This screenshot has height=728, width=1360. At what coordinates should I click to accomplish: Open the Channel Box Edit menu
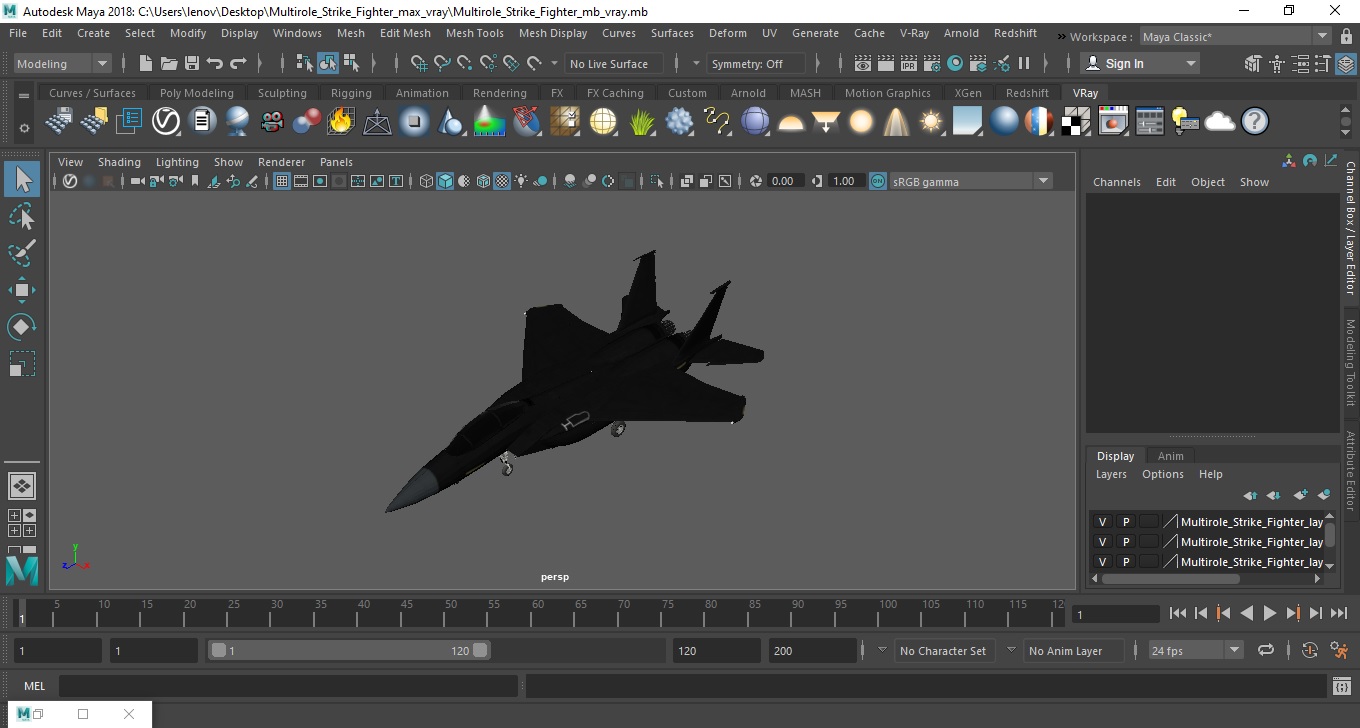pos(1165,182)
